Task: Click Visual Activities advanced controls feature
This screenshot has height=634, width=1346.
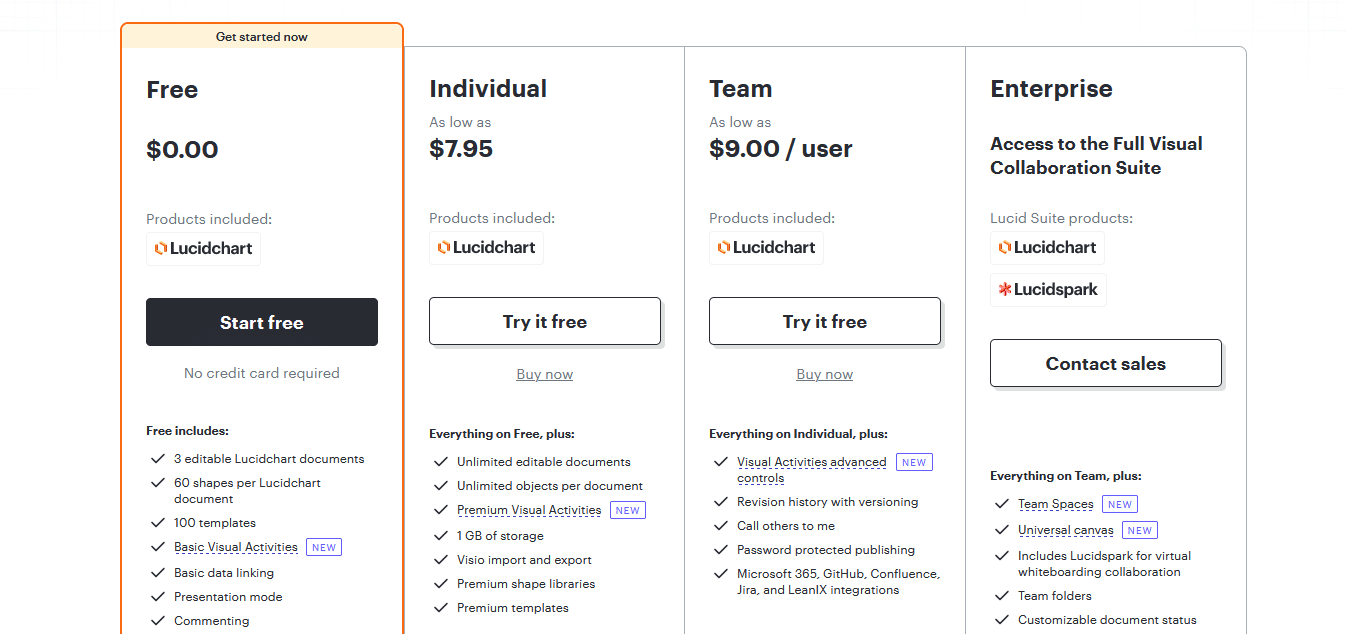Action: pyautogui.click(x=812, y=470)
